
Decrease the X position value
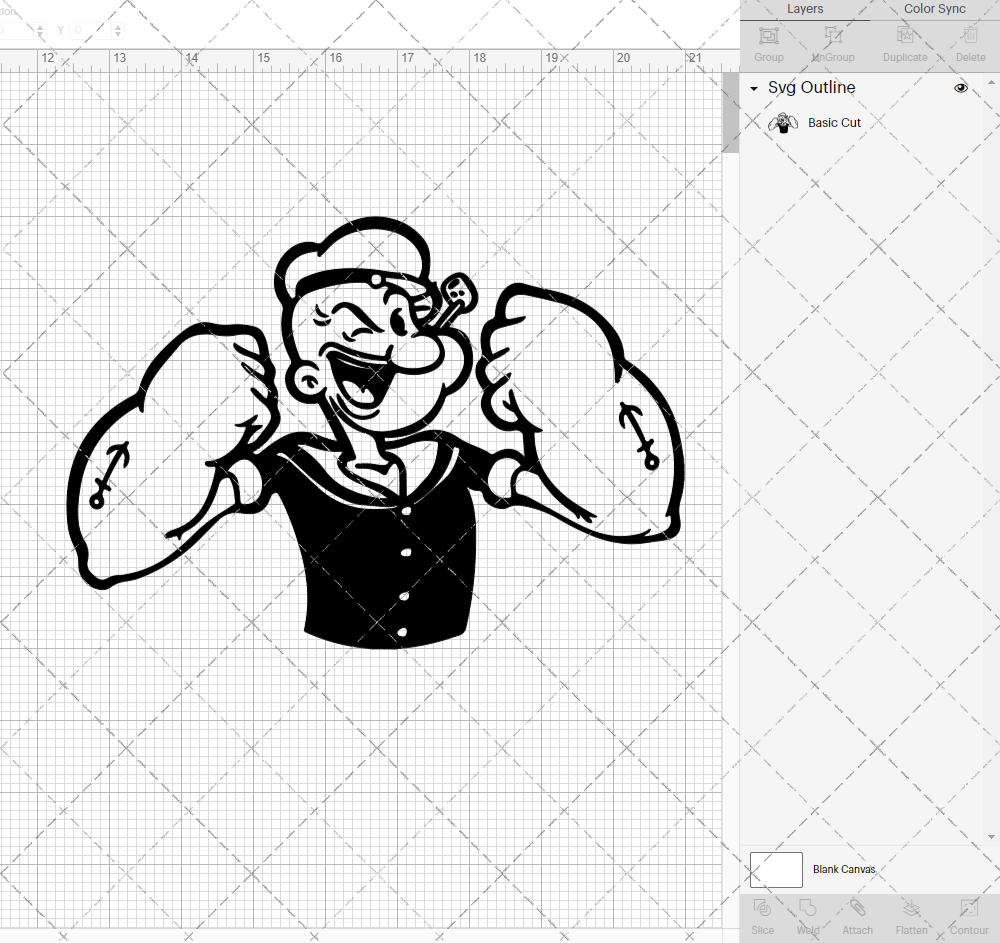click(41, 35)
